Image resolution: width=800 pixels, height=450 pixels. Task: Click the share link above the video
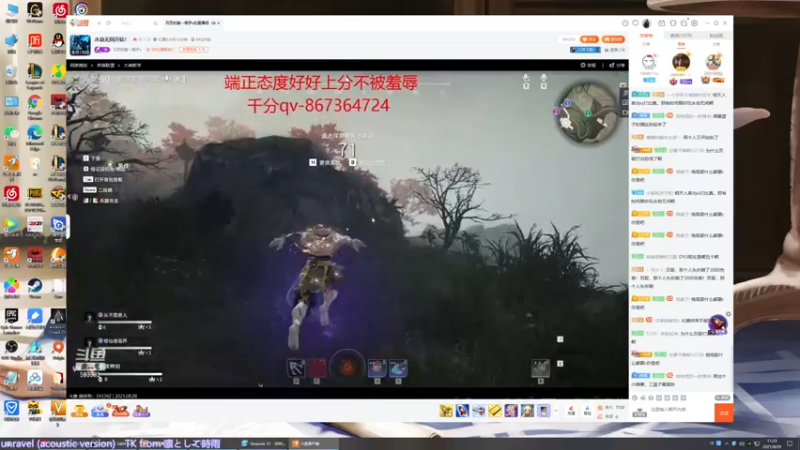pos(617,65)
